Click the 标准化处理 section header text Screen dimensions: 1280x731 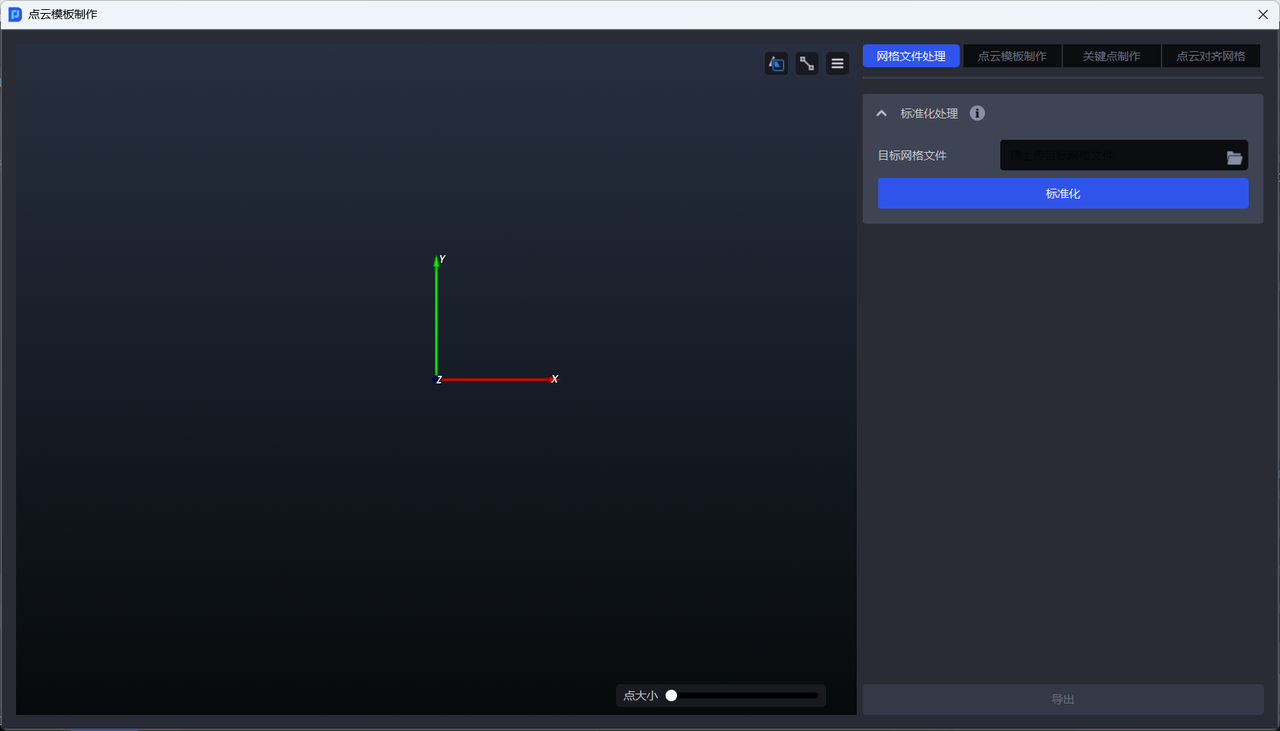click(929, 113)
